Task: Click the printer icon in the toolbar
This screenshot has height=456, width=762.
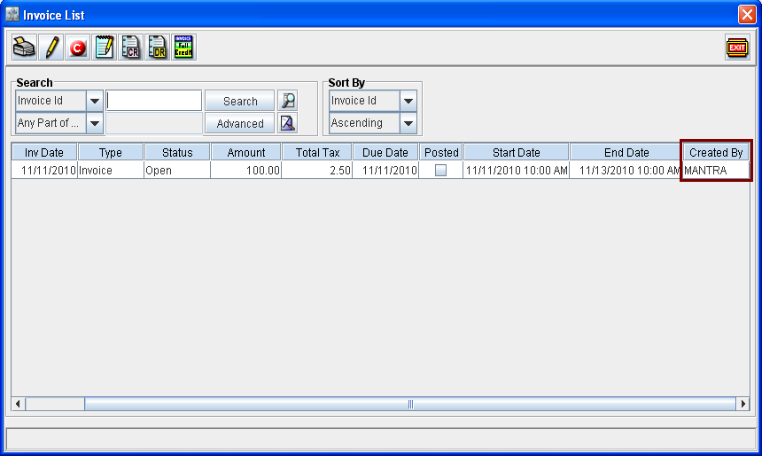Action: coord(24,48)
